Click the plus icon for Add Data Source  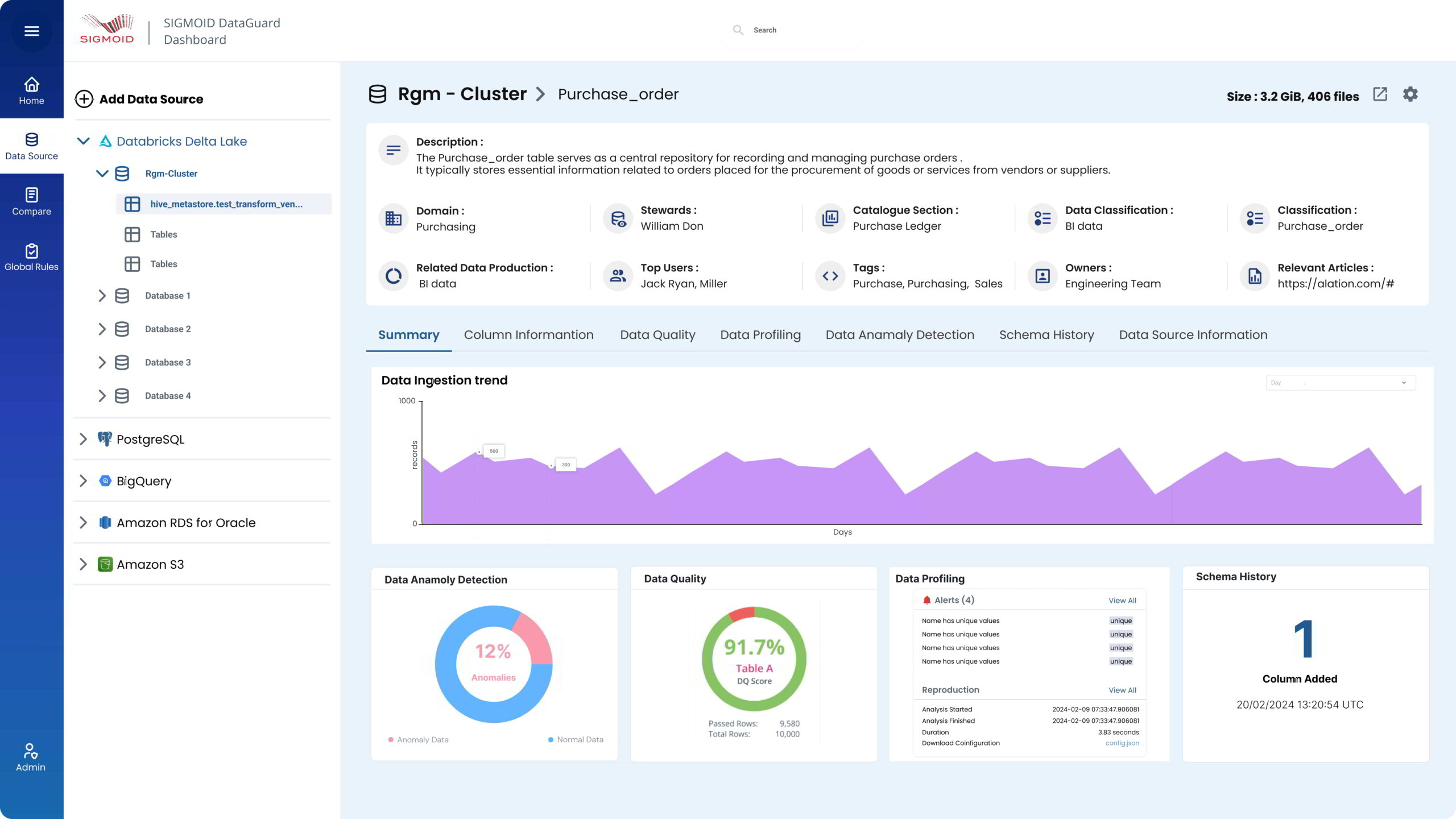click(84, 99)
